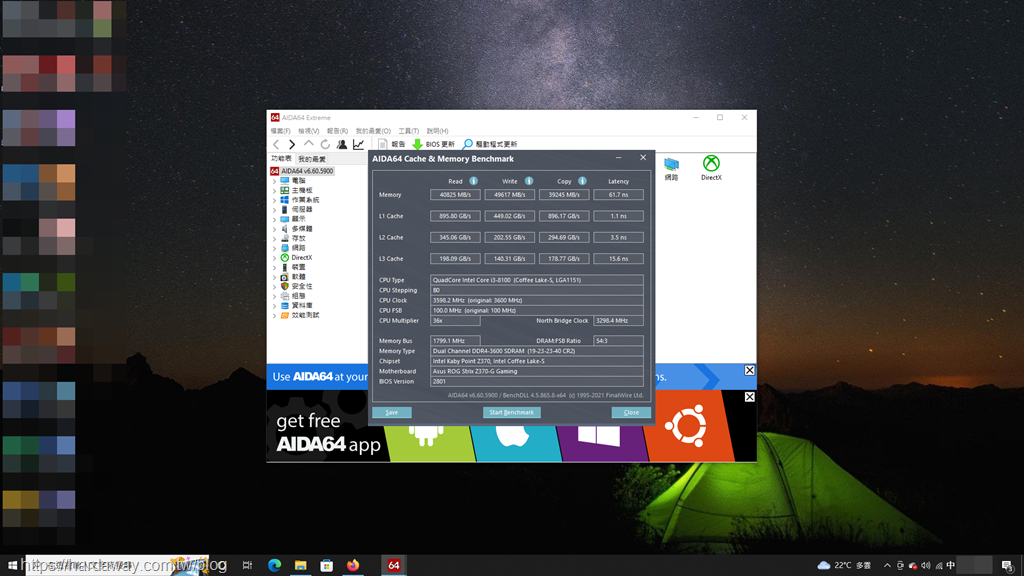The height and width of the screenshot is (576, 1024).
Task: Expand the 主機板 tree node
Action: pyautogui.click(x=274, y=191)
